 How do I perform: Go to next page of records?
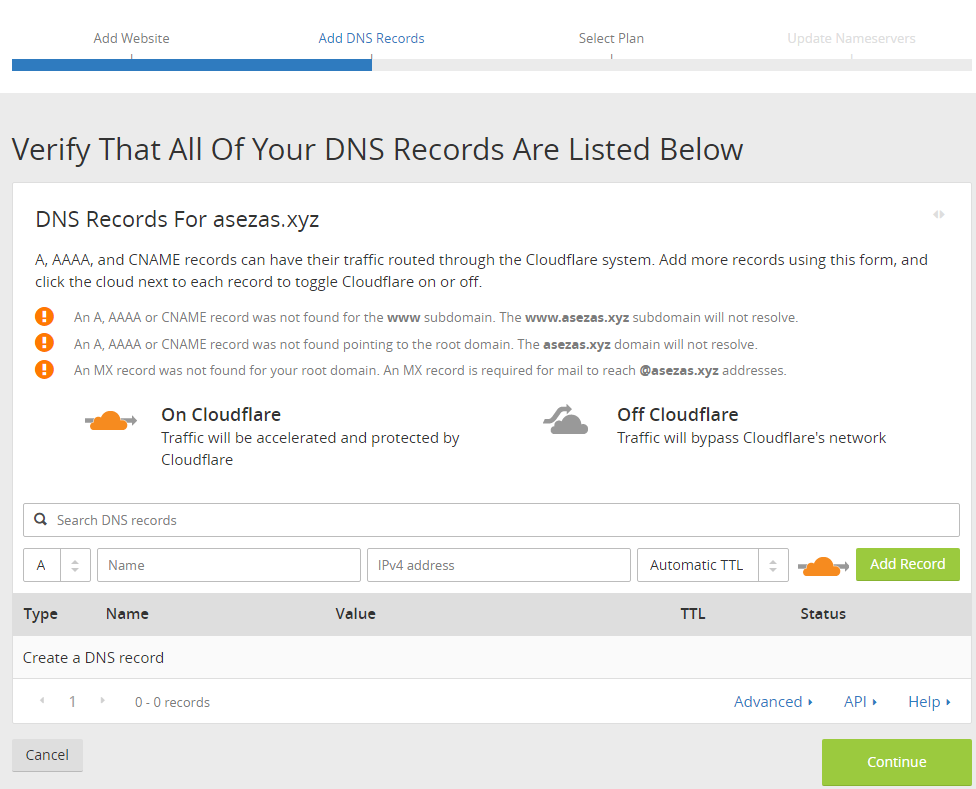(101, 701)
